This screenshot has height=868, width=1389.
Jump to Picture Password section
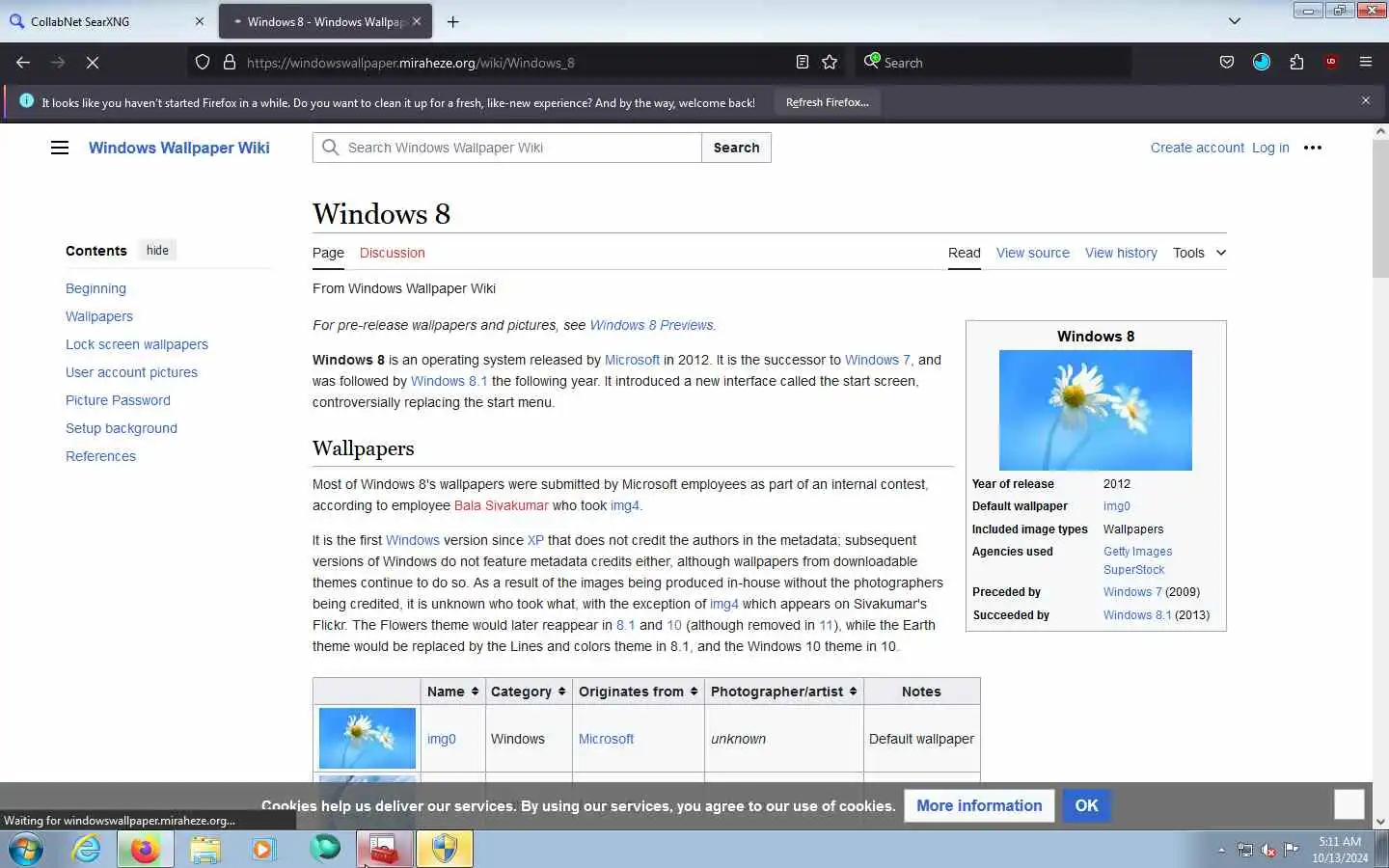118,400
